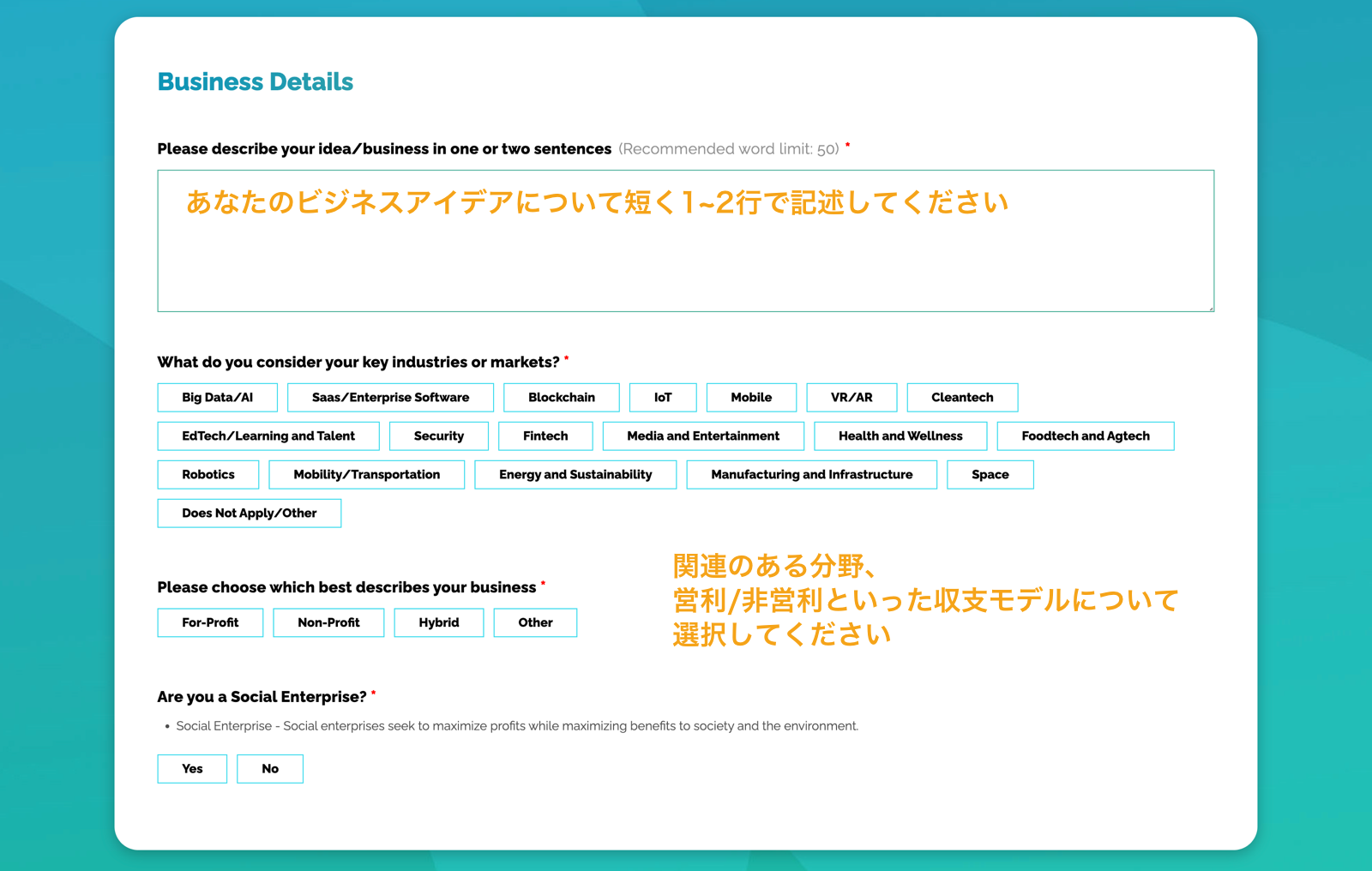Answer No to Social Enterprise question
Screen dimensions: 1372x871
pos(270,769)
